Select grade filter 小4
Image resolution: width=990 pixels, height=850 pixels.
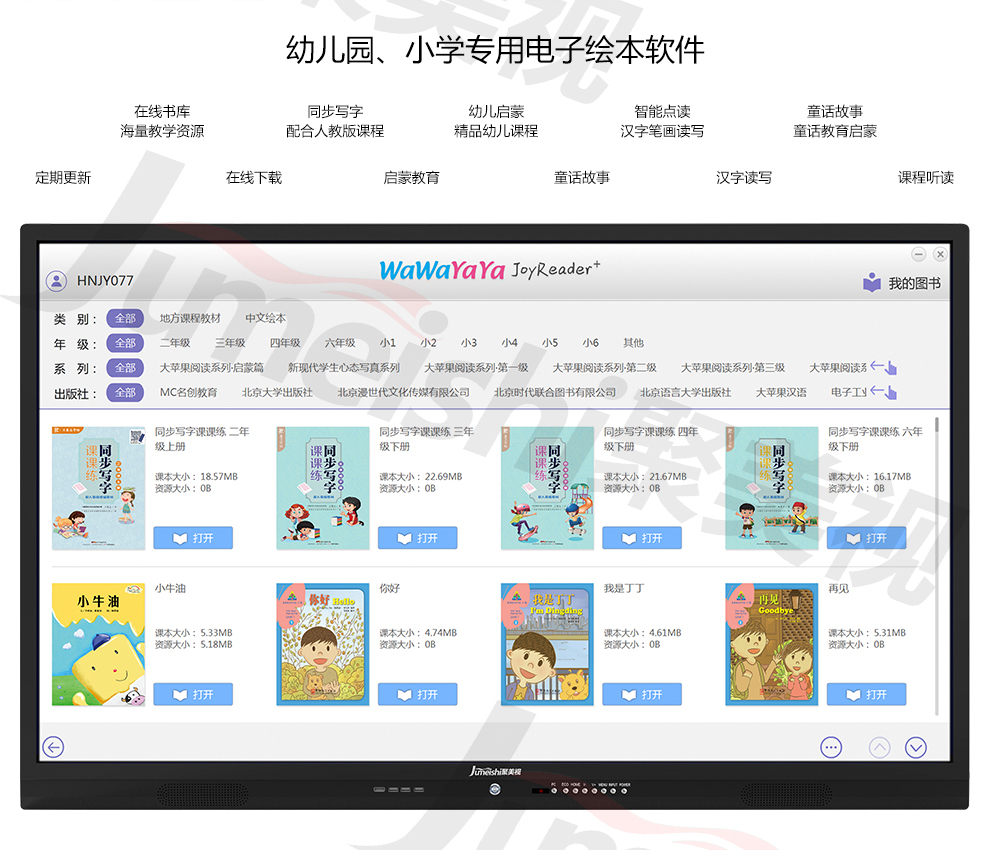[x=510, y=343]
